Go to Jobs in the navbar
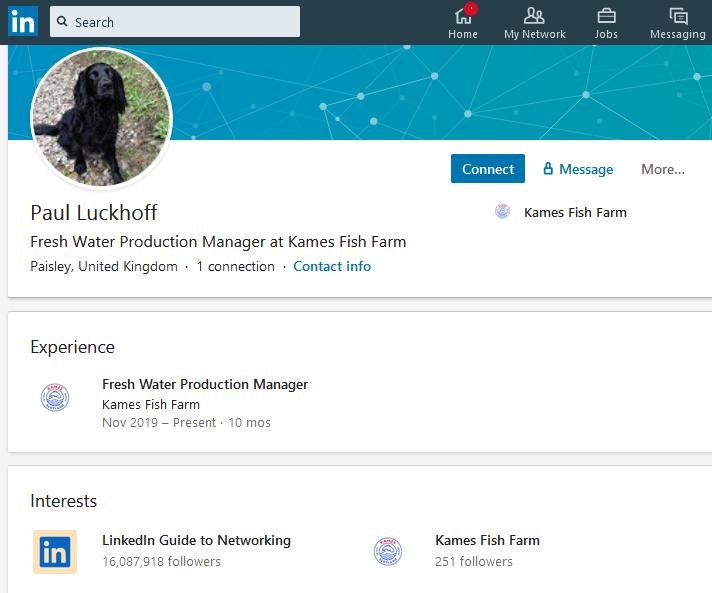 pos(606,23)
